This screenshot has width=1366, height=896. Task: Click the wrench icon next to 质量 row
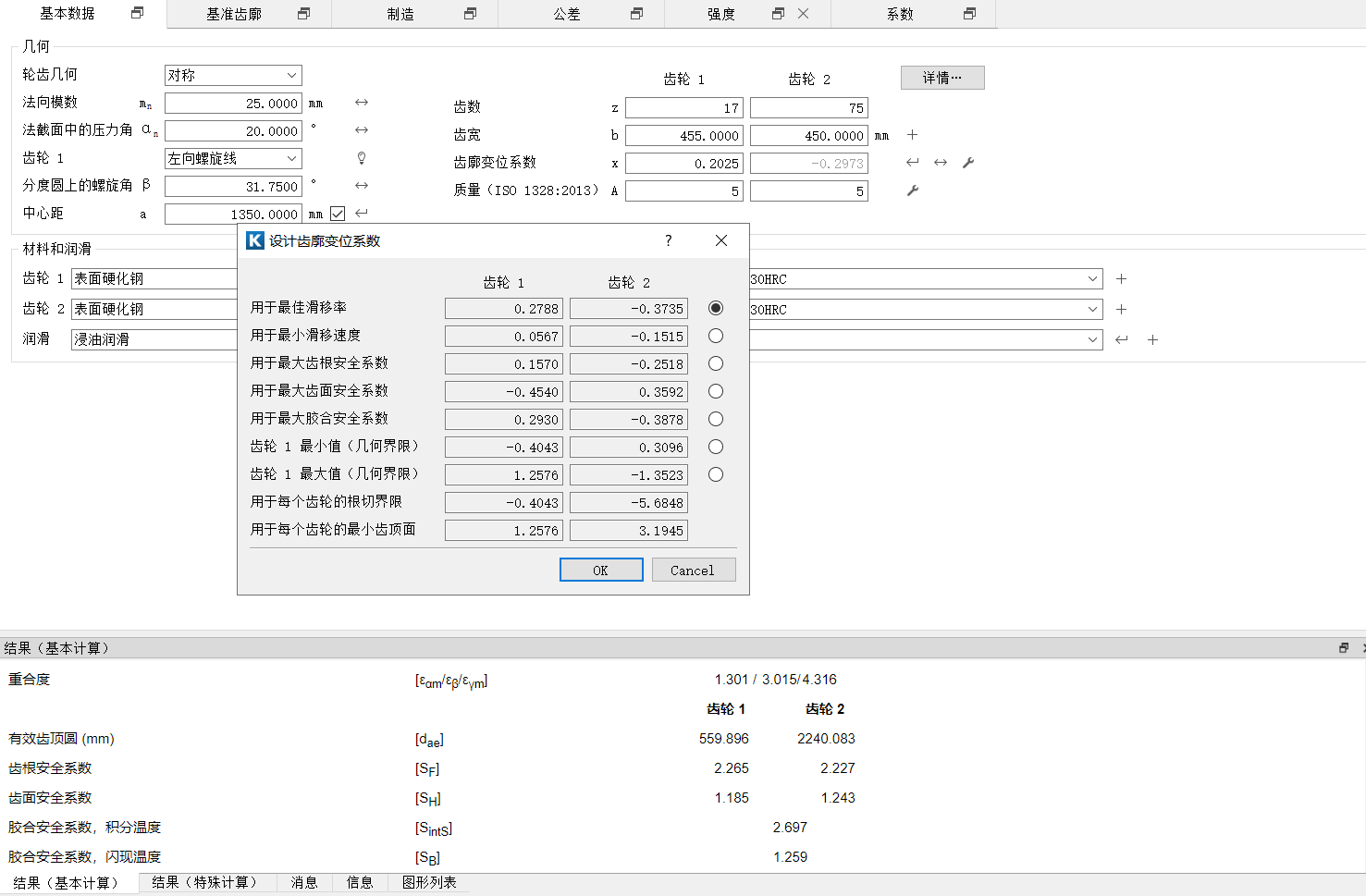[x=913, y=190]
